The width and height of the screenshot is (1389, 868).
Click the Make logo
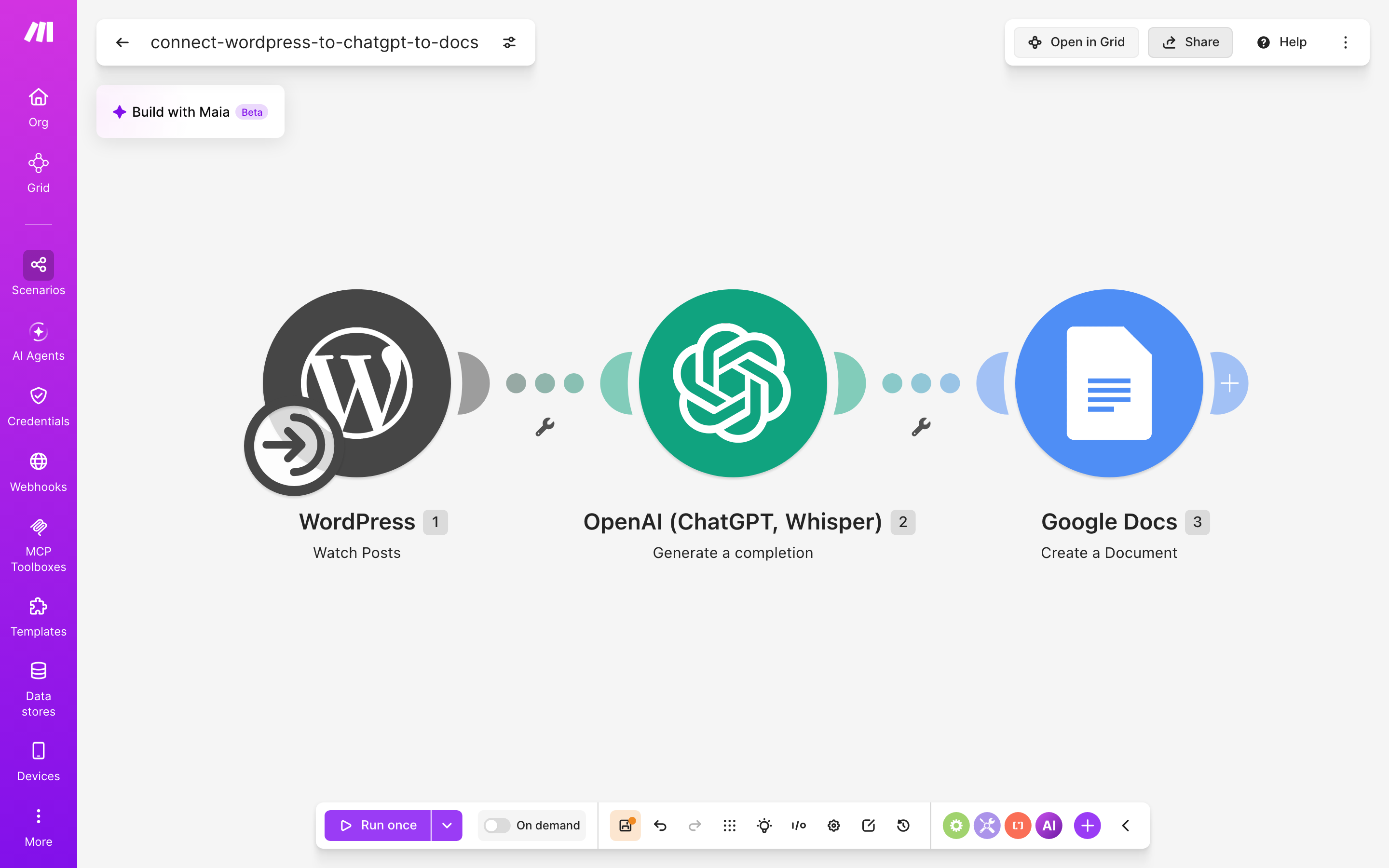tap(39, 31)
